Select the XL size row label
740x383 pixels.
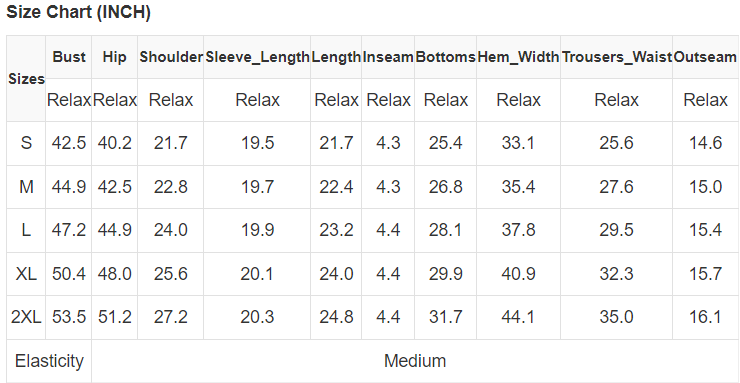[26, 274]
